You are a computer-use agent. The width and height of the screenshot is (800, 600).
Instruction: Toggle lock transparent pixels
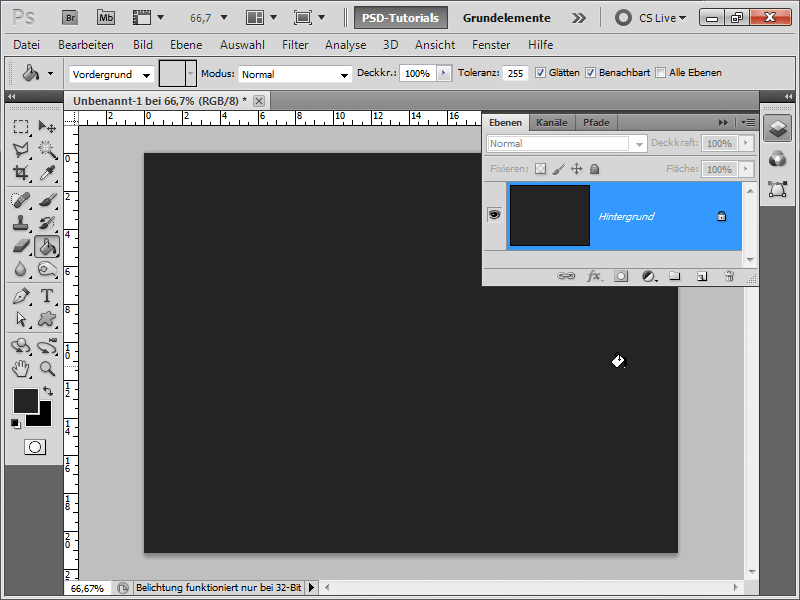pos(540,169)
